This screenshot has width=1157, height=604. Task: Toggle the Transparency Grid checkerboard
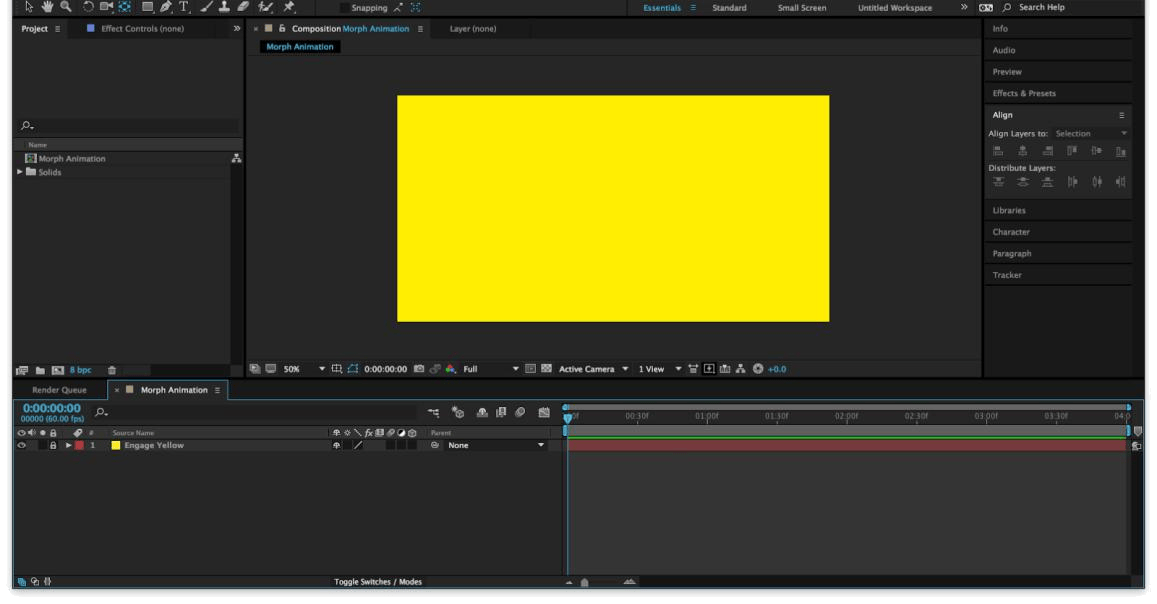[x=546, y=369]
